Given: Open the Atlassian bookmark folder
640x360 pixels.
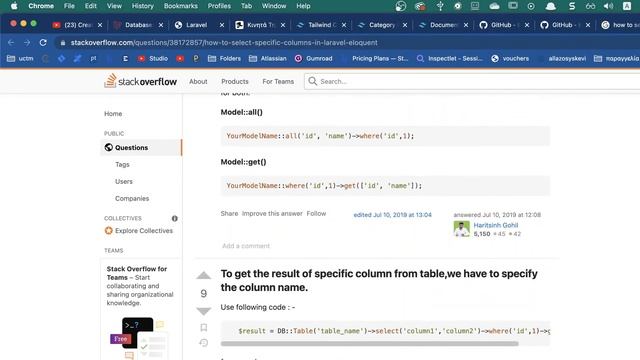Looking at the screenshot, I should pos(268,58).
